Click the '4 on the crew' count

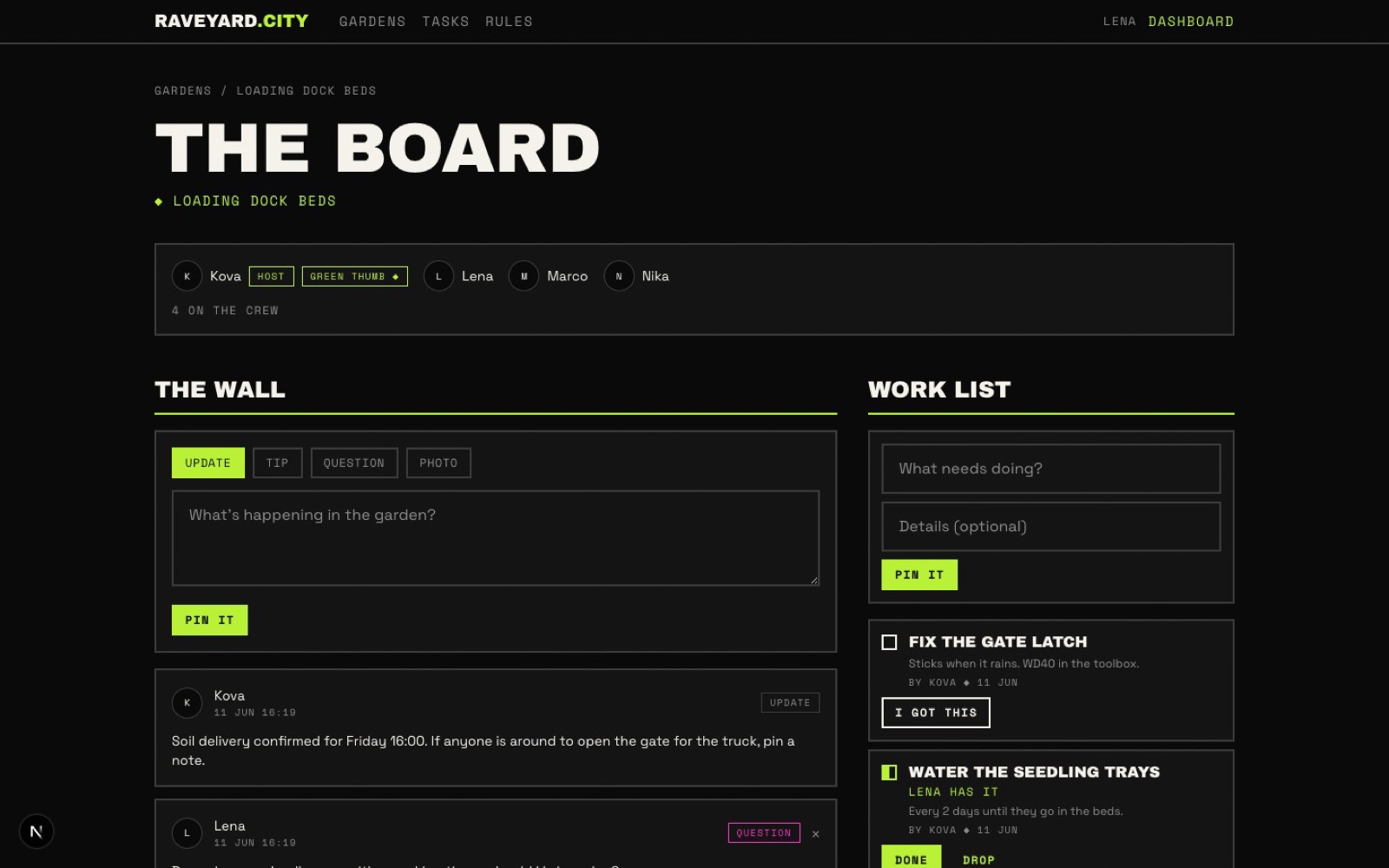pos(225,311)
